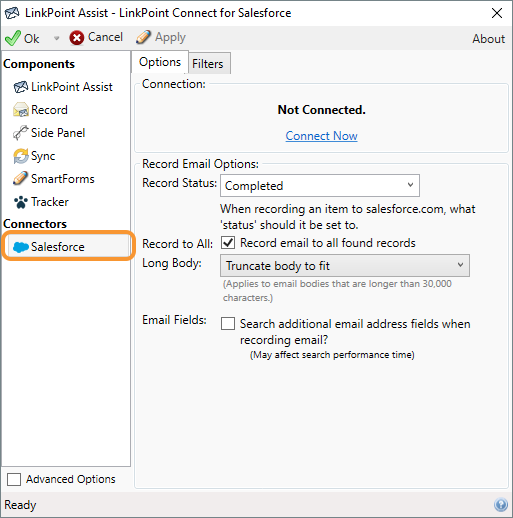Open the Record Status dropdown
This screenshot has width=513, height=518.
[x=320, y=186]
